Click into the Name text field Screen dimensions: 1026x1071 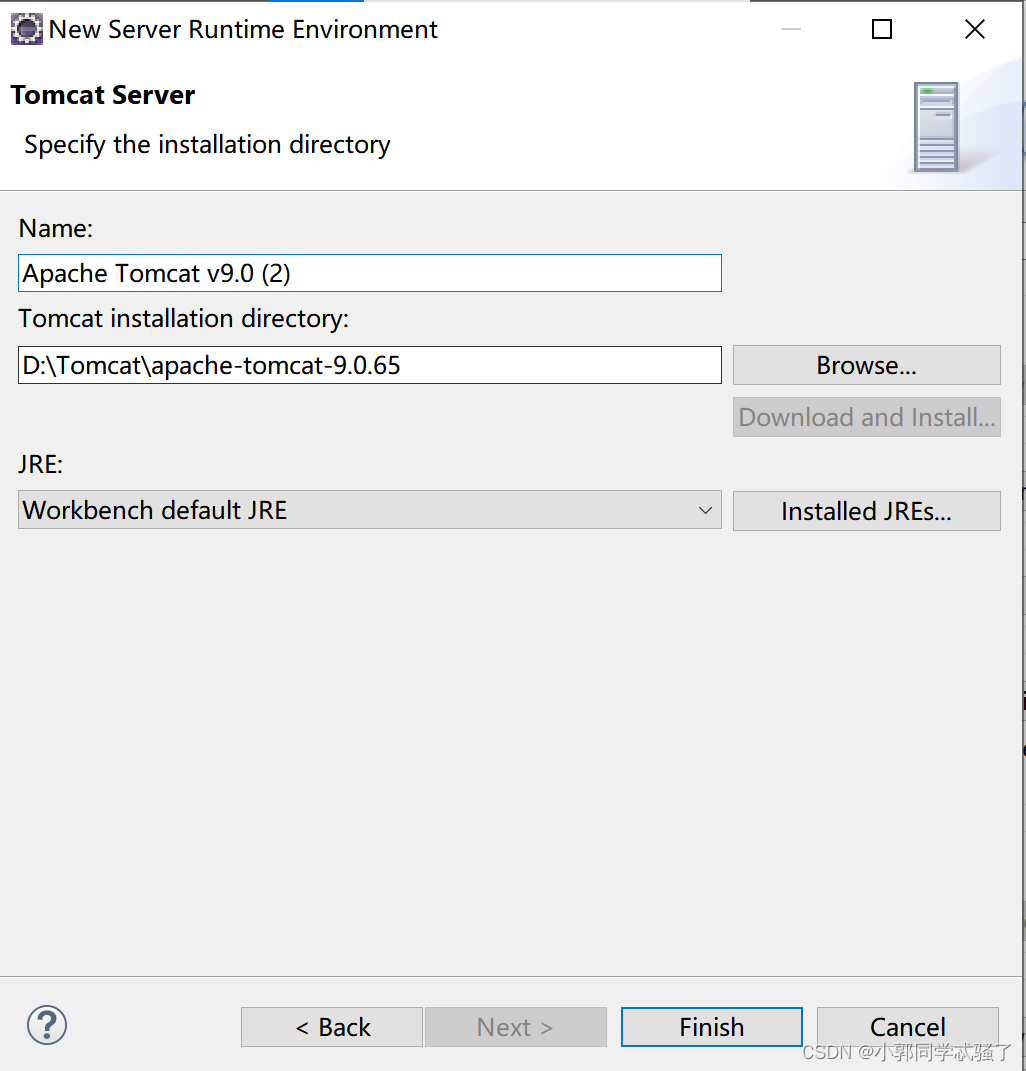369,273
